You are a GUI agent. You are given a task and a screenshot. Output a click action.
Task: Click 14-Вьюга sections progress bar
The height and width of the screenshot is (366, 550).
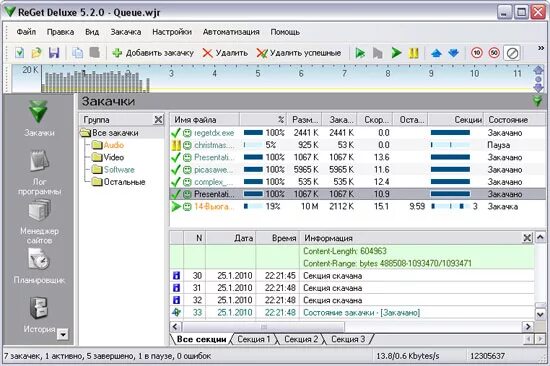(450, 206)
